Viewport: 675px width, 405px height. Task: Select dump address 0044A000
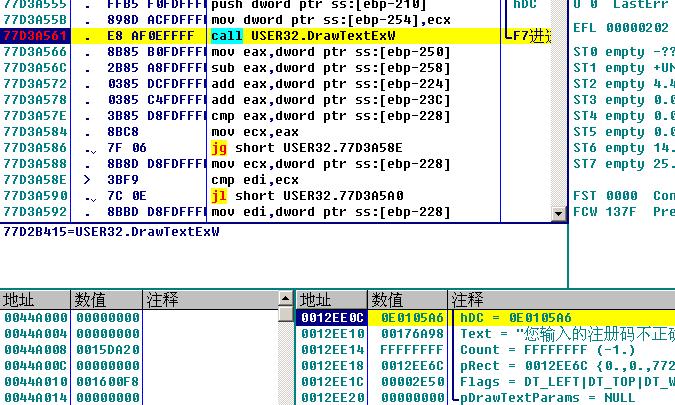(x=36, y=318)
